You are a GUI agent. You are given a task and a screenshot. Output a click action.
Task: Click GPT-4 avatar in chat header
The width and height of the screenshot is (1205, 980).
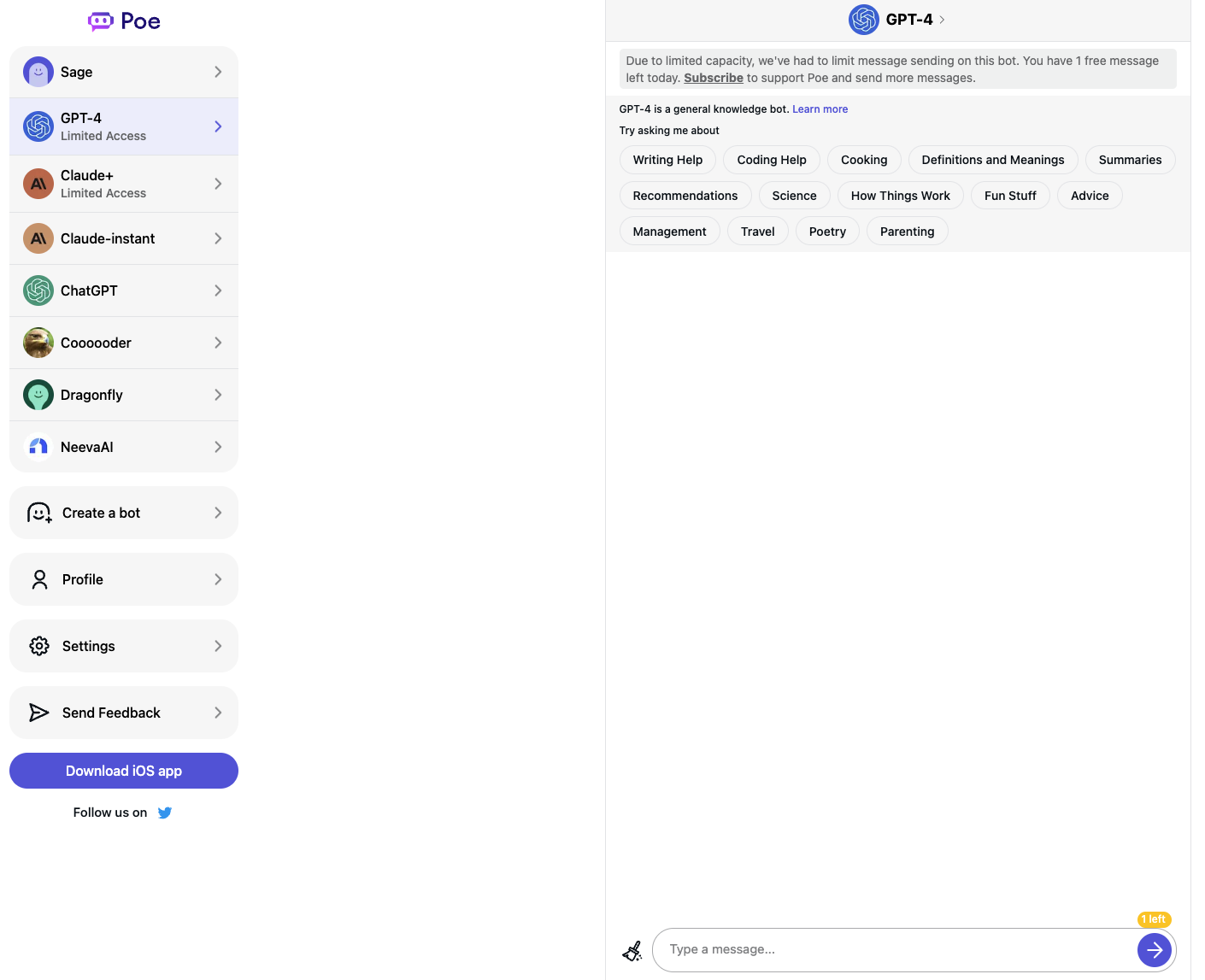864,20
